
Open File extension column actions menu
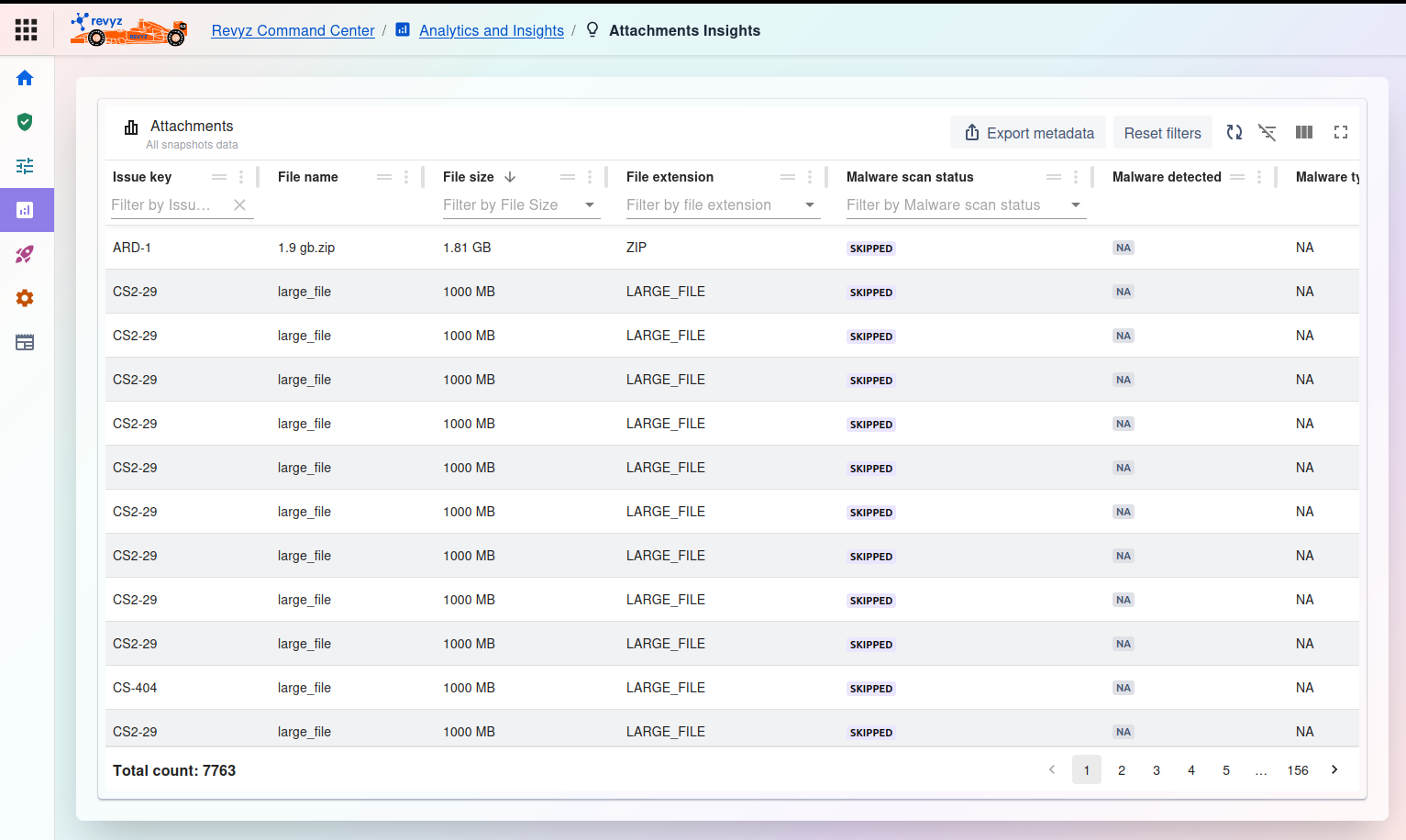coord(810,177)
